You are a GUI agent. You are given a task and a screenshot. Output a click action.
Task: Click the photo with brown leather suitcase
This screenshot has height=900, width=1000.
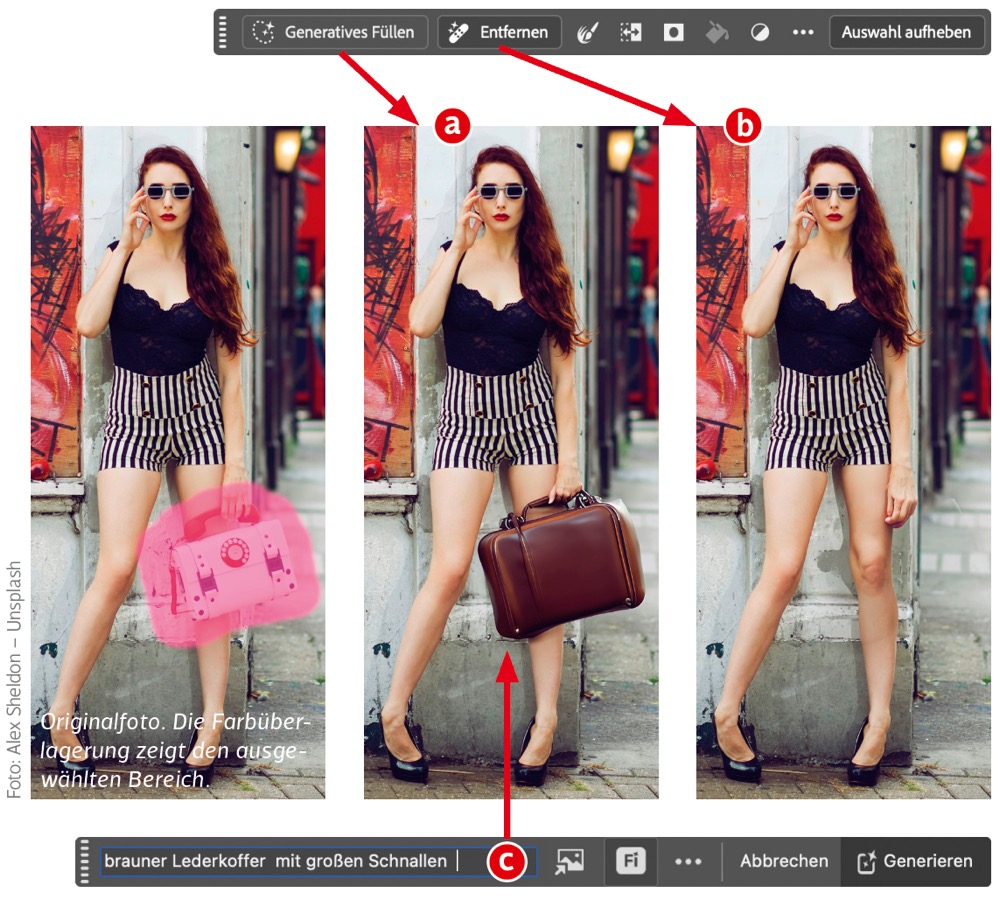pos(511,462)
